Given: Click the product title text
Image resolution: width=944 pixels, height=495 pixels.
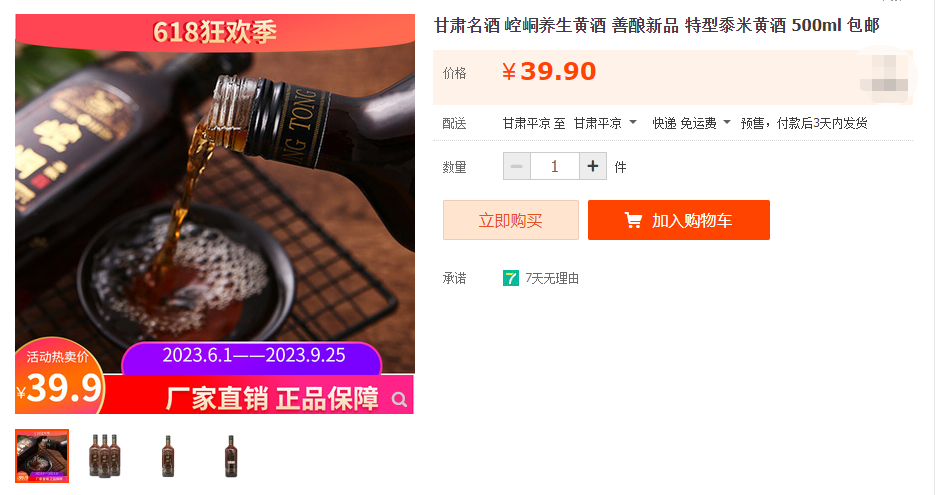Looking at the screenshot, I should tap(657, 25).
